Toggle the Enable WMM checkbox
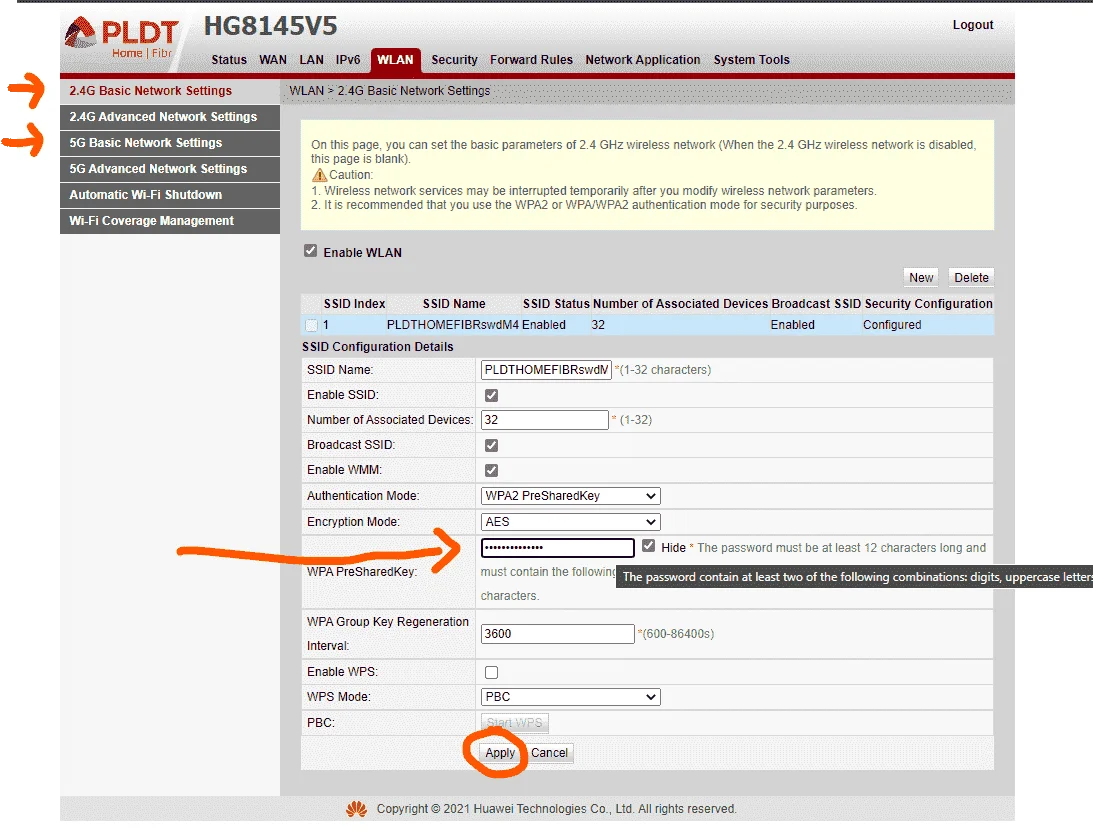 tap(491, 470)
